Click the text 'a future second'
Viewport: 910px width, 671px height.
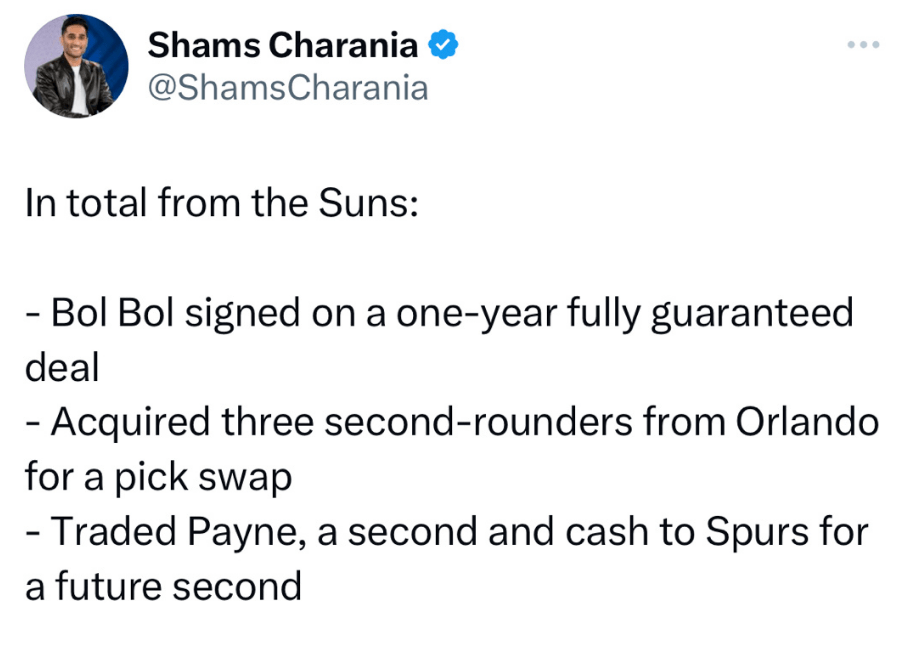tap(163, 585)
